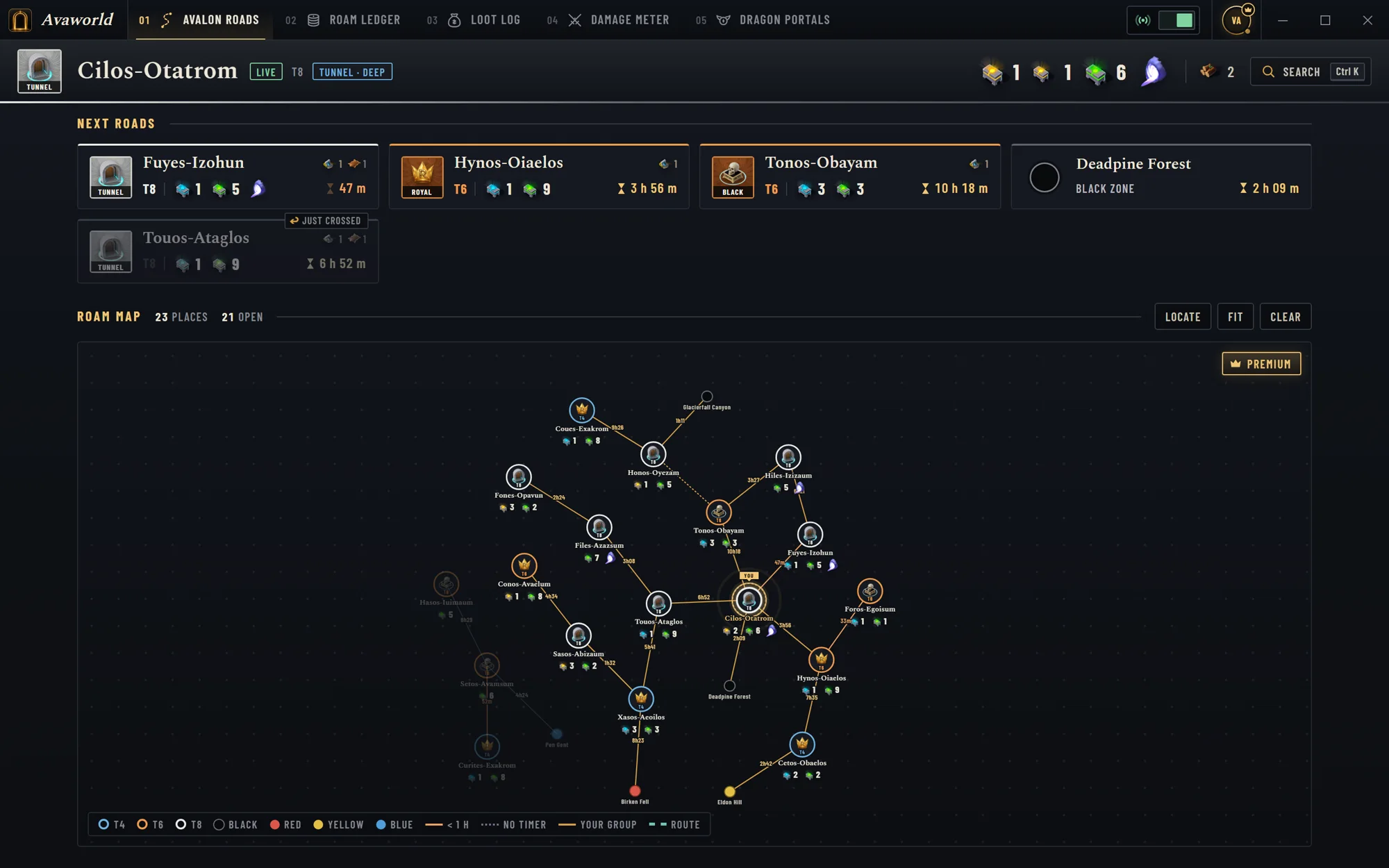
Task: Click the Avaworld app logo
Action: click(x=20, y=20)
